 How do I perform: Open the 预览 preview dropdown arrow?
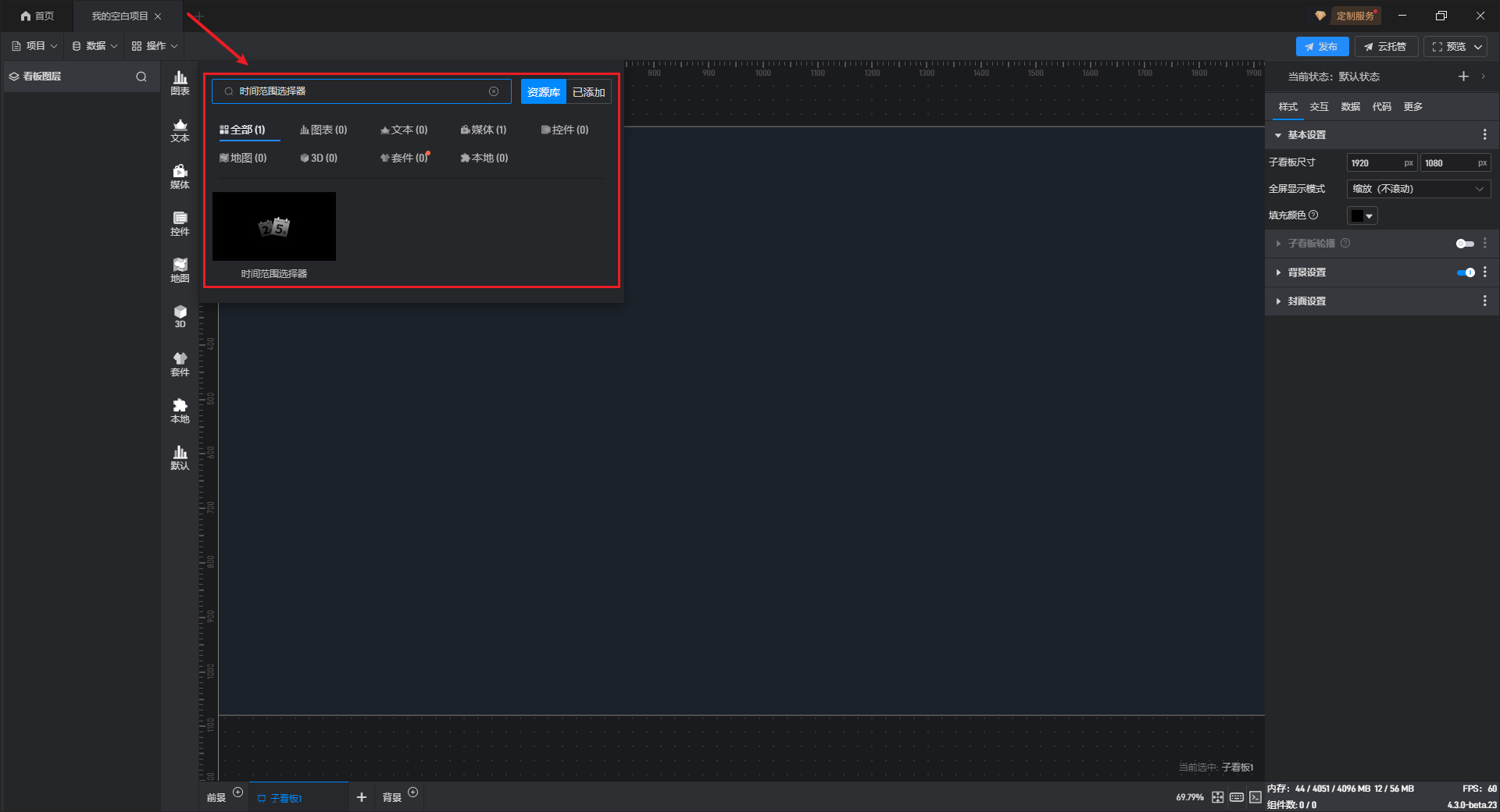pos(1478,47)
